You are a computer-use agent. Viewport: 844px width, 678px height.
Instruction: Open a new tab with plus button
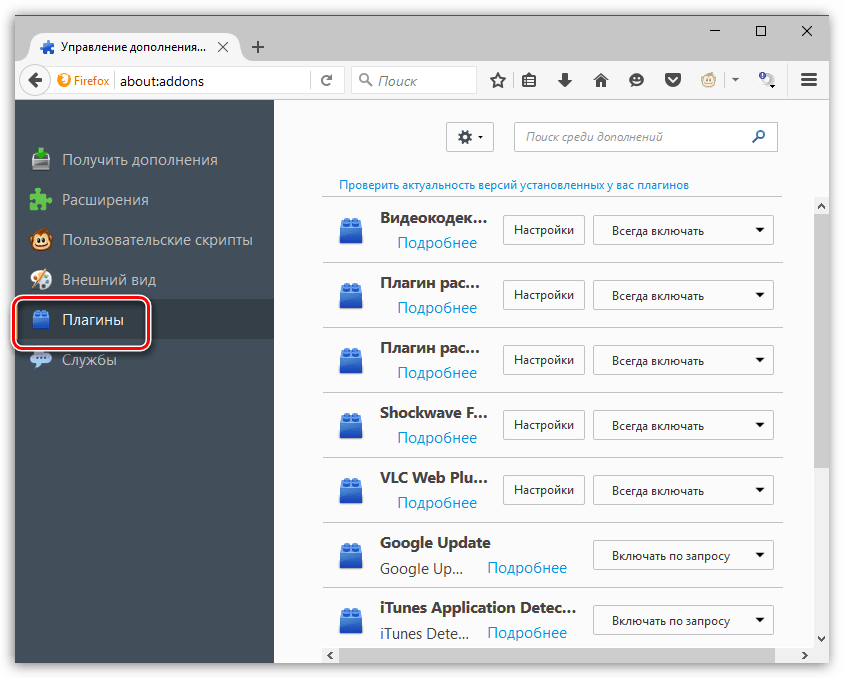(x=258, y=47)
